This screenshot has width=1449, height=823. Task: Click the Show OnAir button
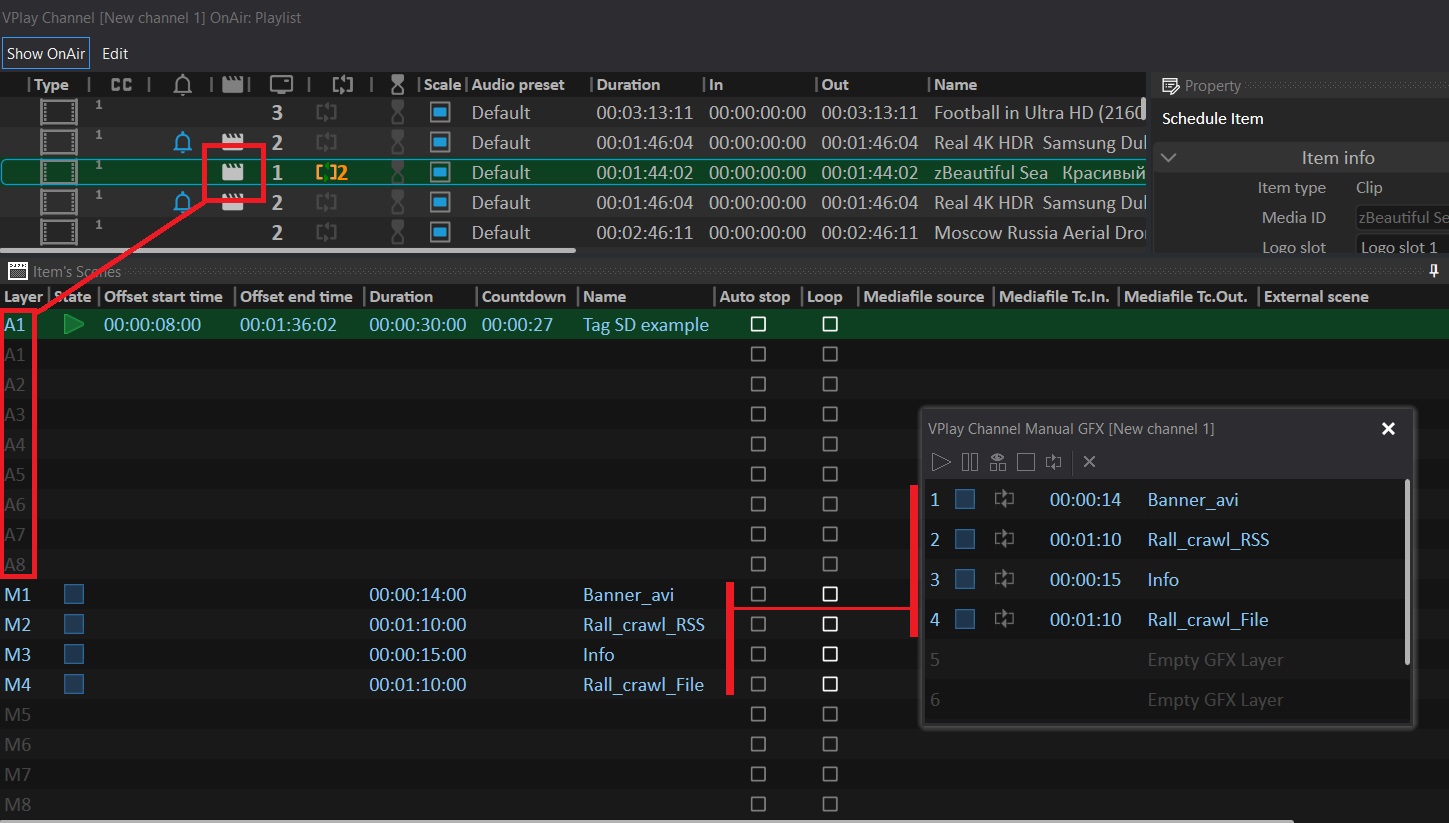46,54
